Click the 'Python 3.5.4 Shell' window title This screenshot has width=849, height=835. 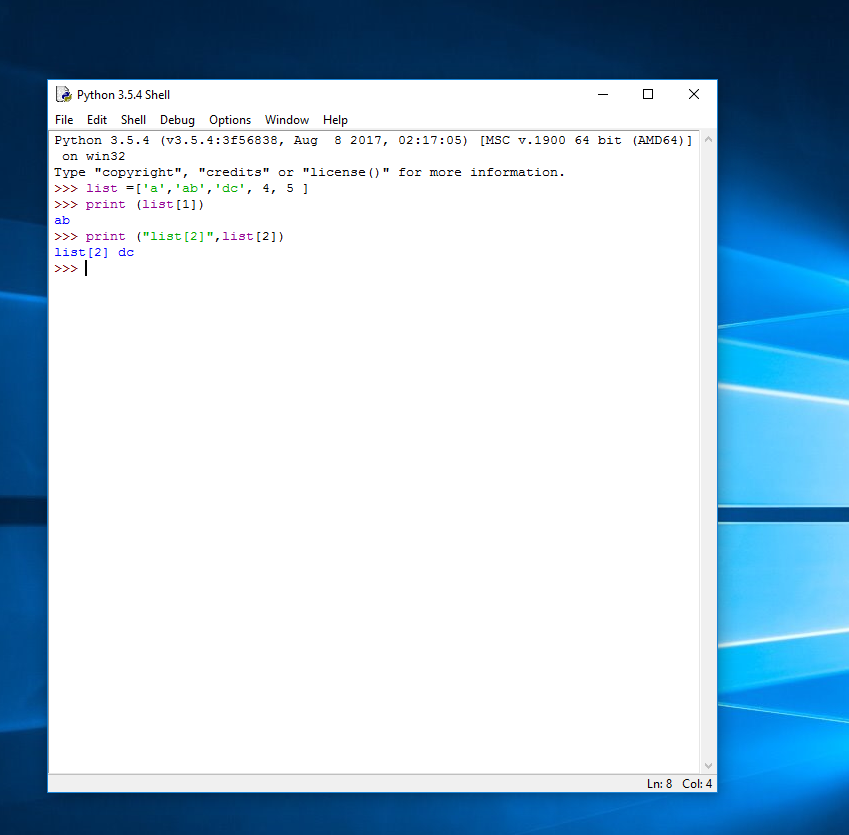(123, 95)
